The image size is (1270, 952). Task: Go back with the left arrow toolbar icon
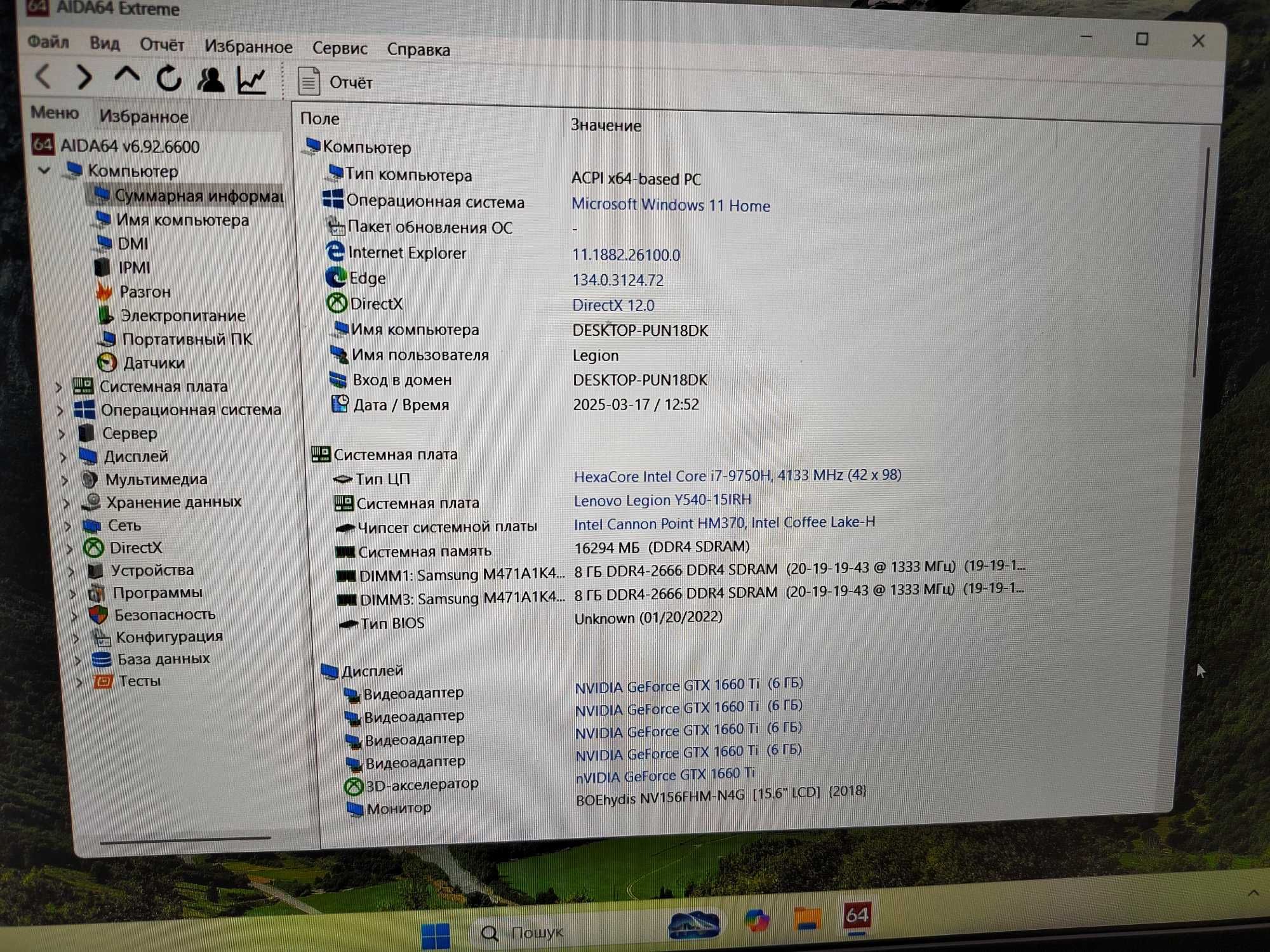43,77
